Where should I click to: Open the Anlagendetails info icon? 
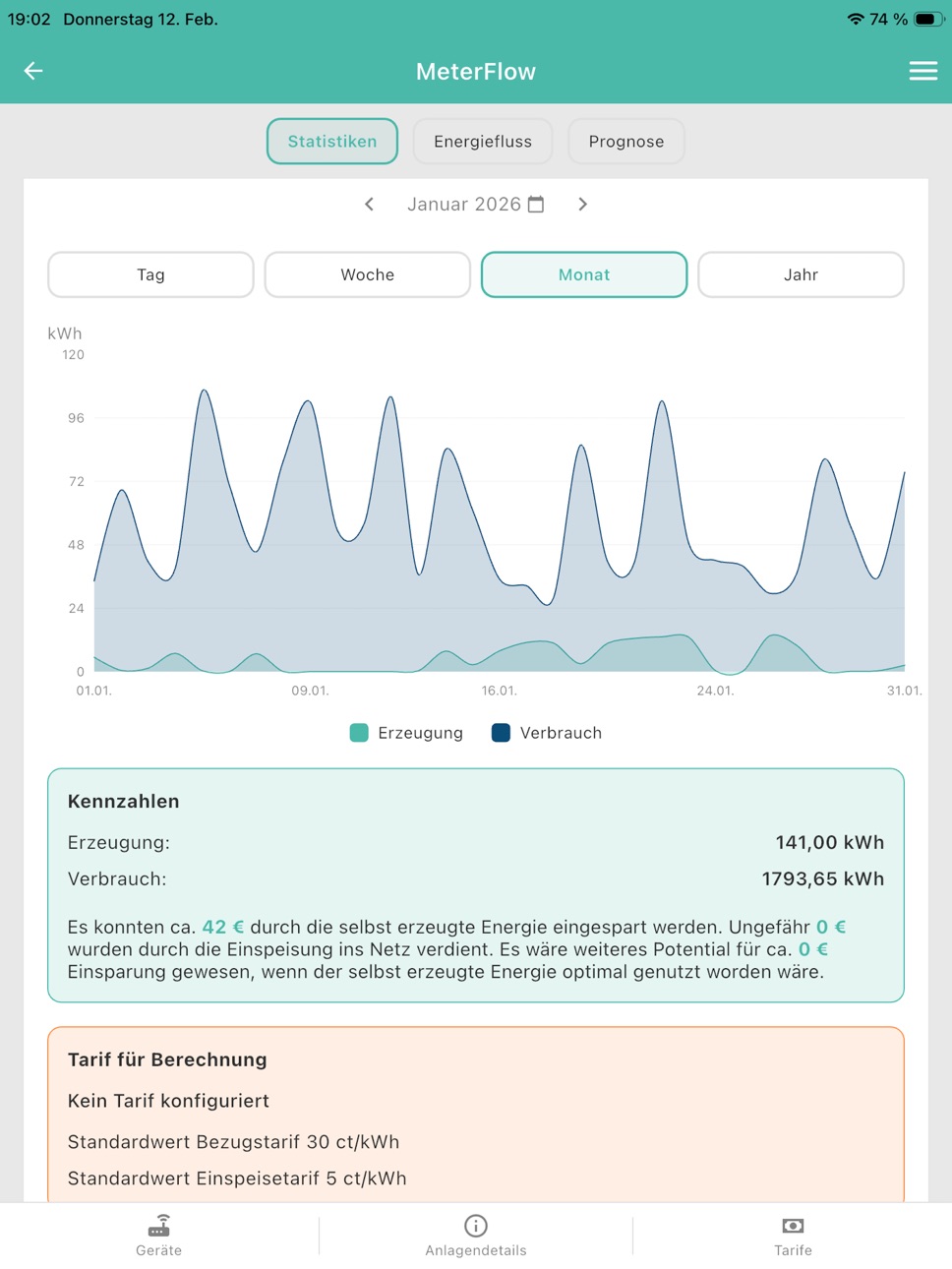(476, 1226)
